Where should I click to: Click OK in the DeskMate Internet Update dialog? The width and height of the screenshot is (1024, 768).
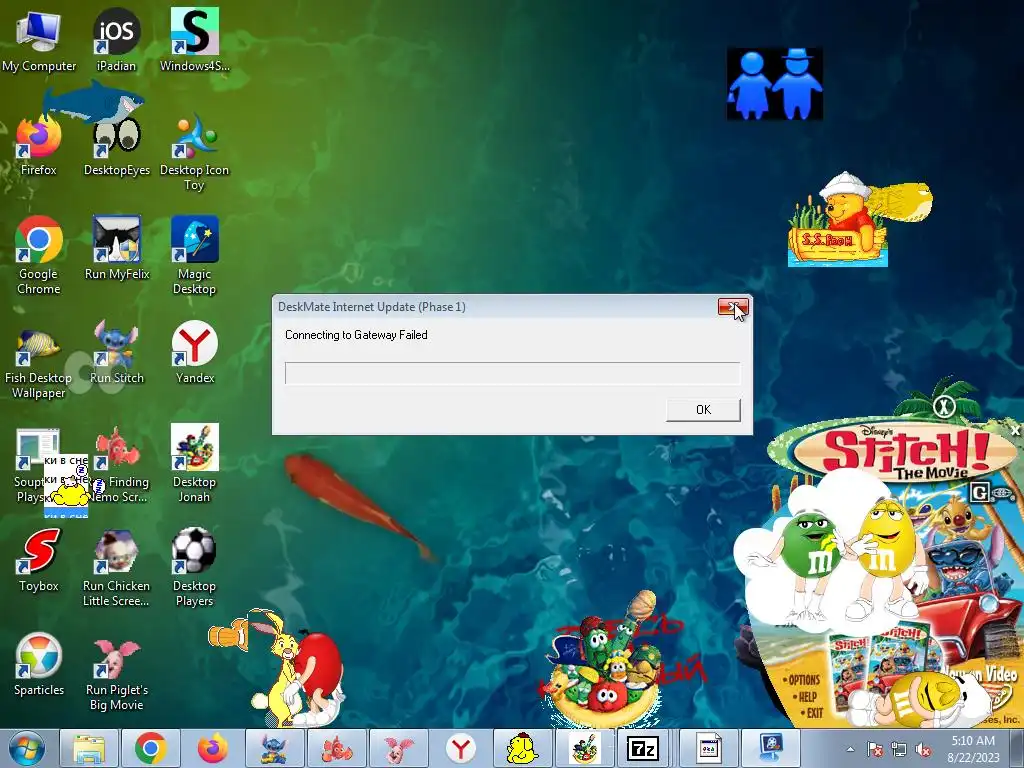(x=703, y=409)
